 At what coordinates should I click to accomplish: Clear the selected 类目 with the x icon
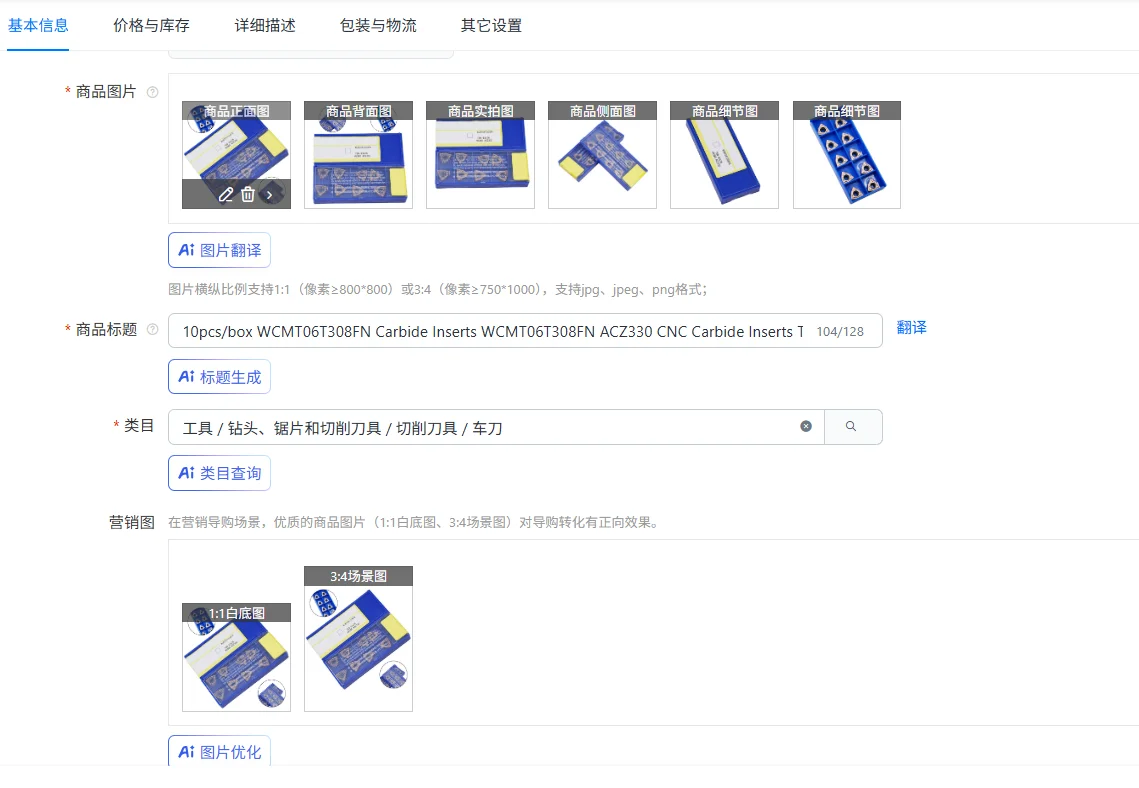pyautogui.click(x=806, y=426)
